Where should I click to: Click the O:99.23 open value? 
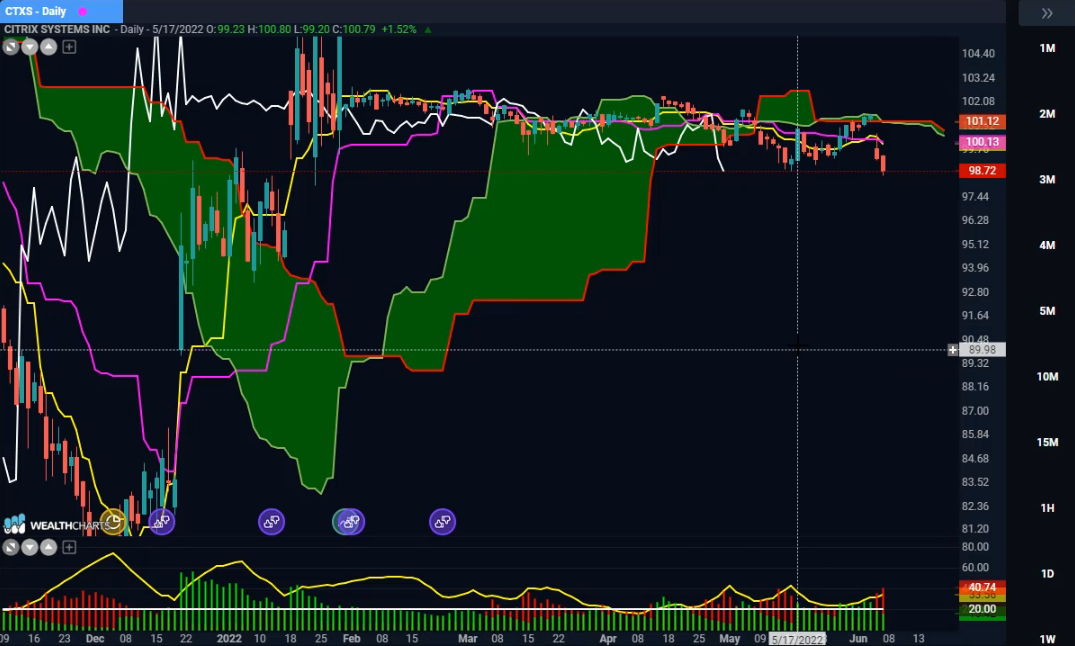[x=226, y=29]
